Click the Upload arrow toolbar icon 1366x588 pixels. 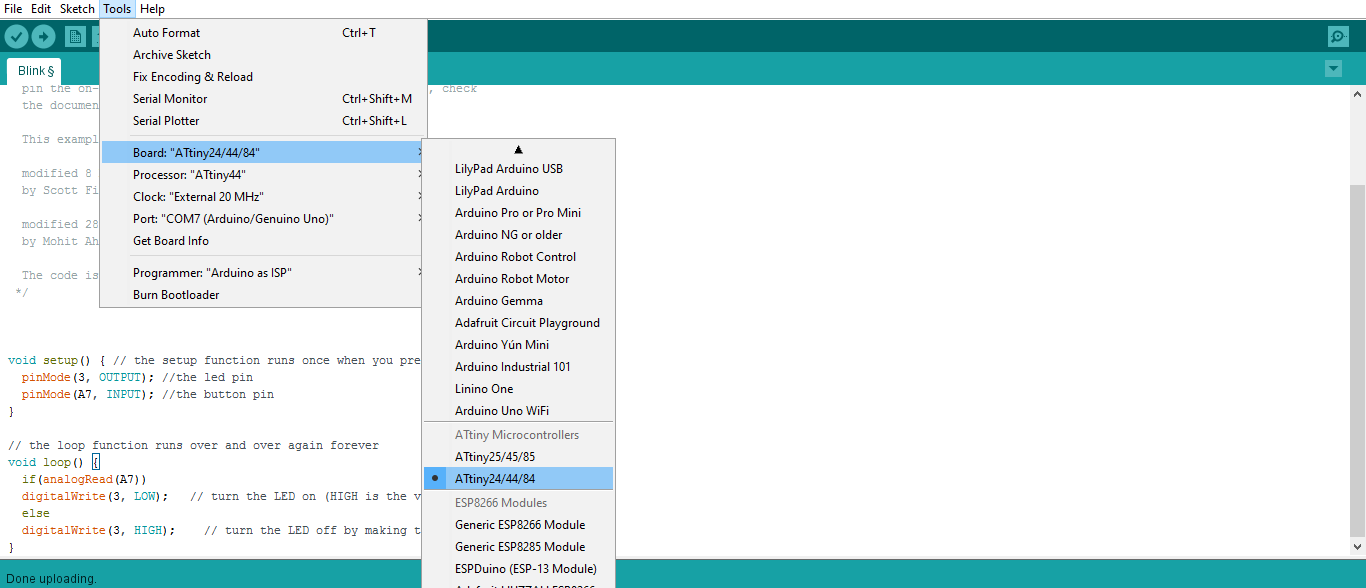(44, 37)
